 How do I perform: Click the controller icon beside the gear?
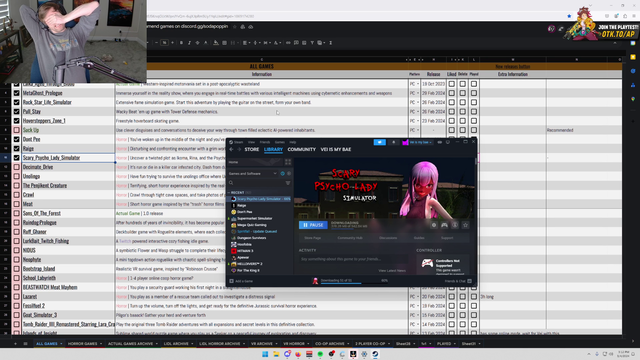[444, 225]
